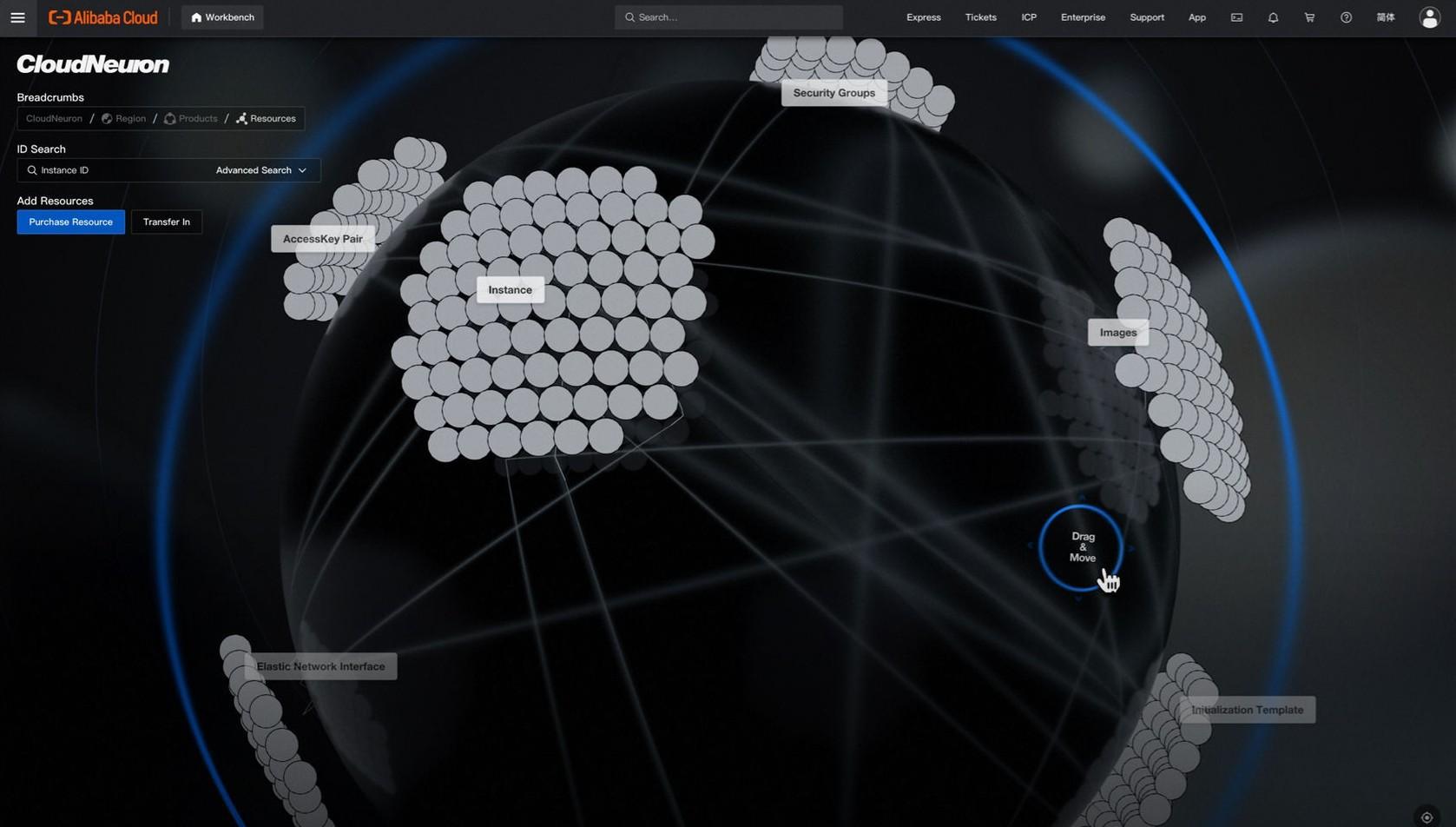Screen dimensions: 1456x827
Task: Select the Security Groups cluster label
Action: point(833,93)
